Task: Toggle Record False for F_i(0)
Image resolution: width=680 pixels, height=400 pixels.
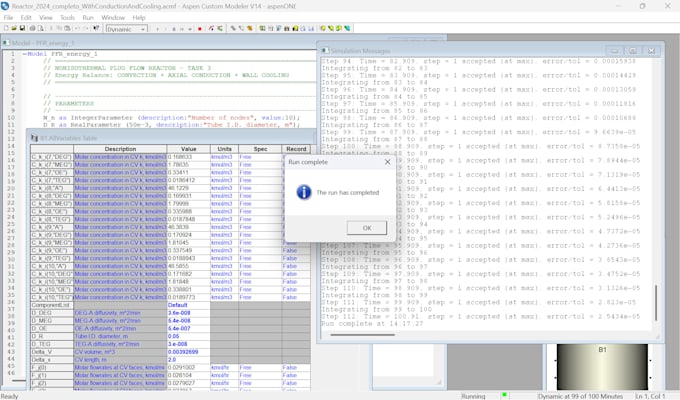Action: point(296,368)
